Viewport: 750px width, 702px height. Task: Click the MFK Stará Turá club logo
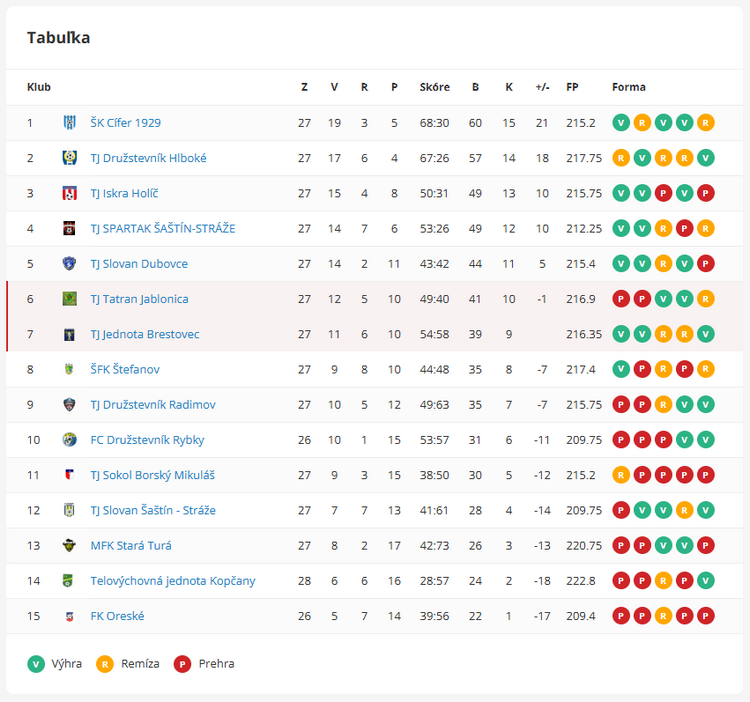point(70,546)
